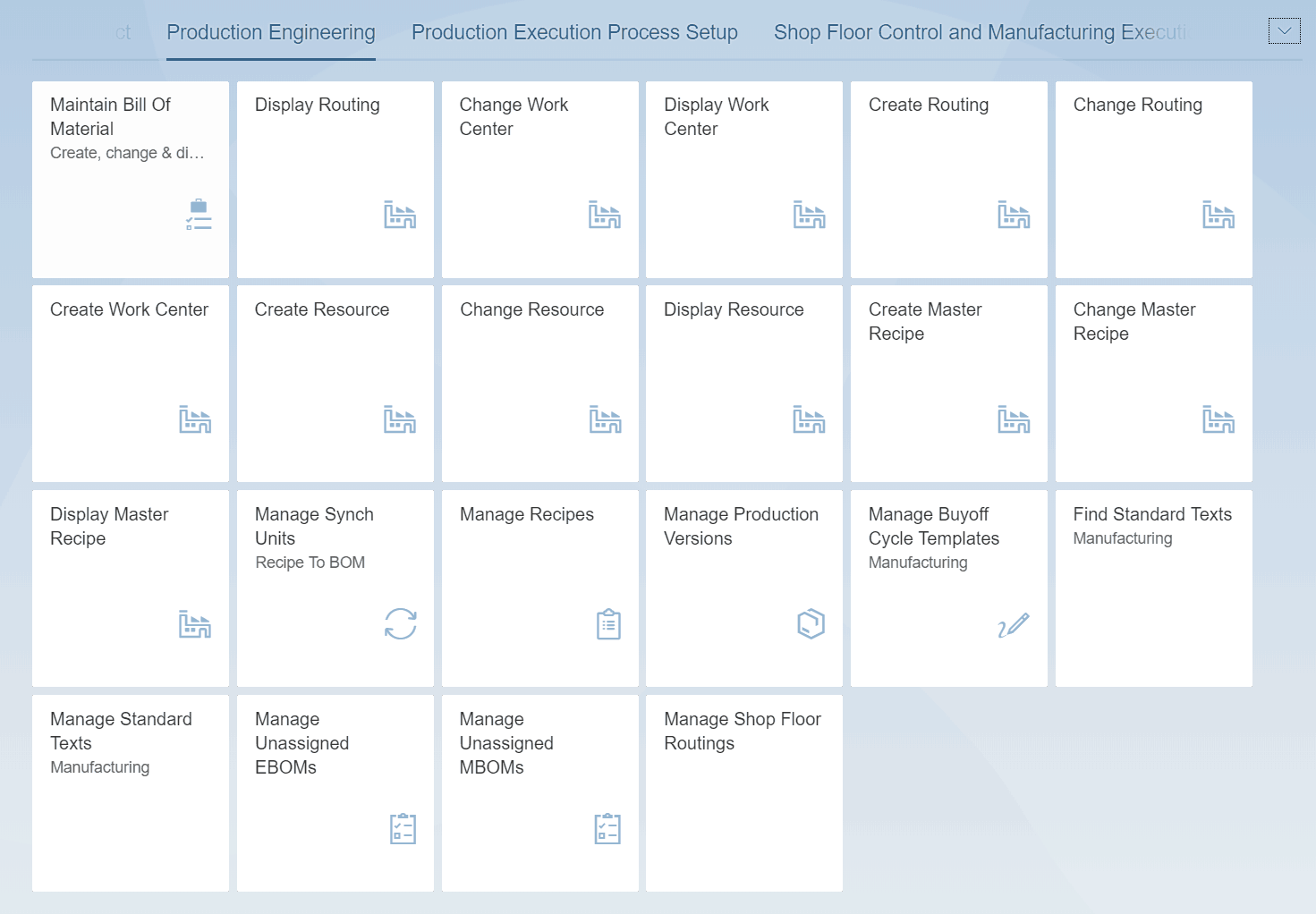This screenshot has height=914, width=1316.
Task: Open the Change Routing tile
Action: coord(1154,180)
